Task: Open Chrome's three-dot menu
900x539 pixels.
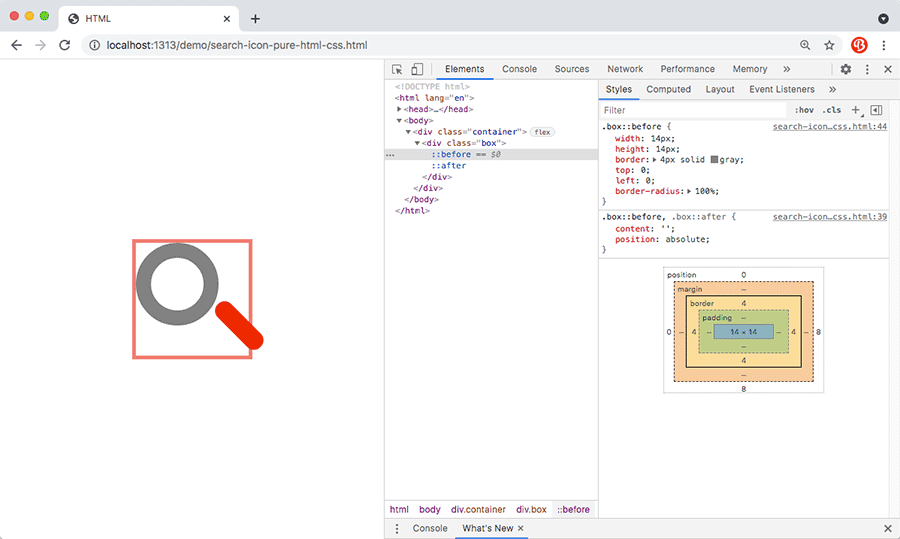Action: tap(883, 45)
